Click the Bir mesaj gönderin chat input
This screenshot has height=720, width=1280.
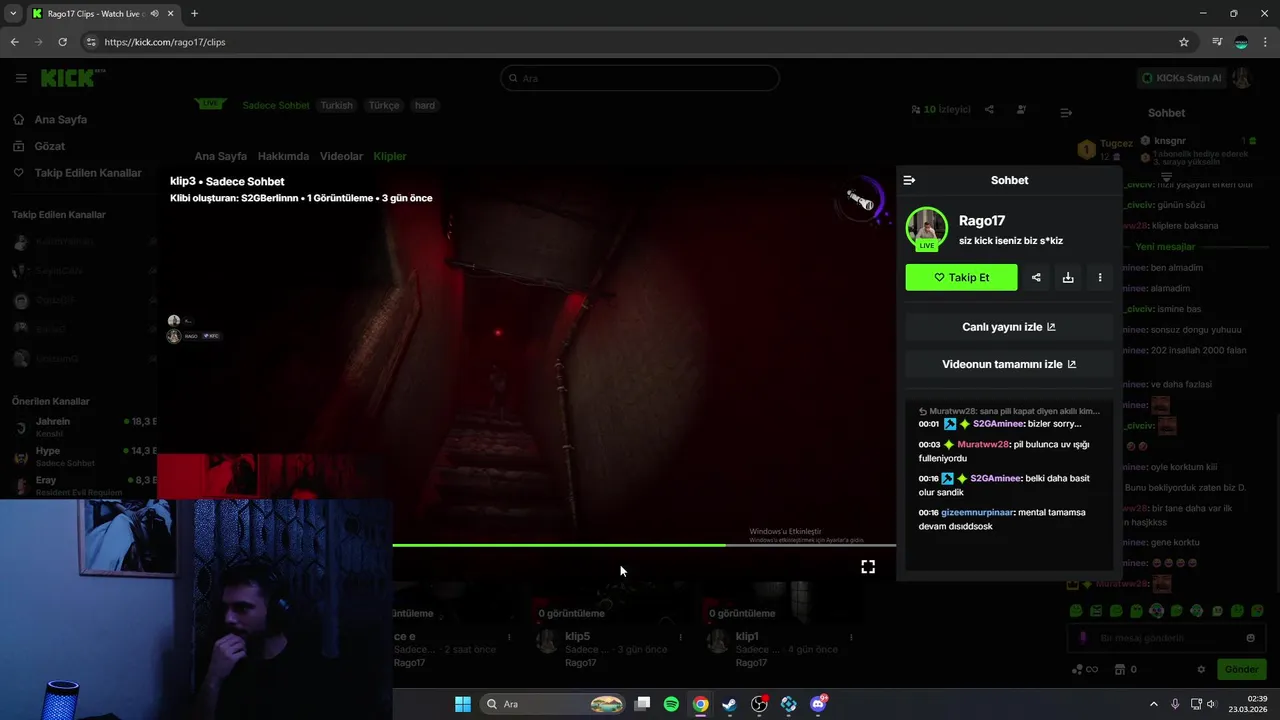tap(1165, 638)
